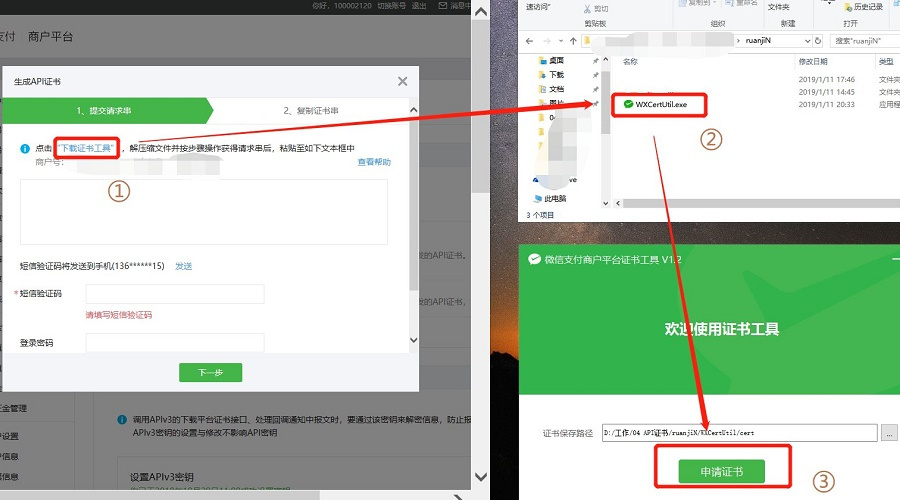This screenshot has height=500, width=900.
Task: Select the 1、提交请求串 step tab
Action: [x=103, y=110]
